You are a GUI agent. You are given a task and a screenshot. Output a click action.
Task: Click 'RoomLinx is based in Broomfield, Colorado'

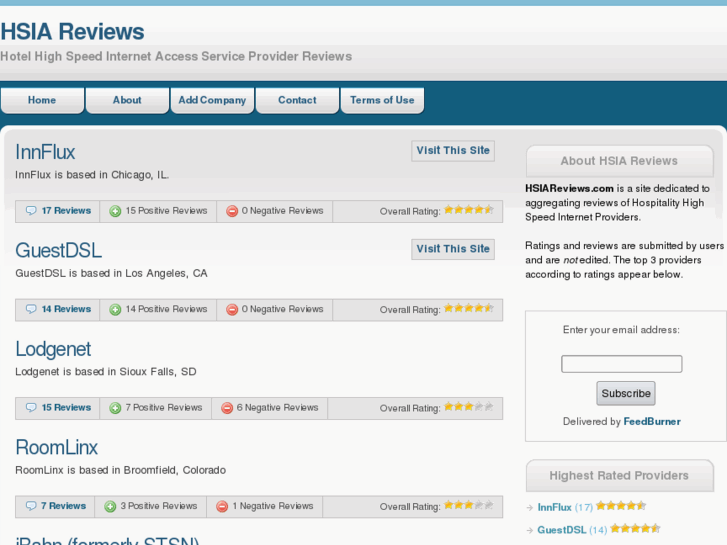[x=121, y=470]
